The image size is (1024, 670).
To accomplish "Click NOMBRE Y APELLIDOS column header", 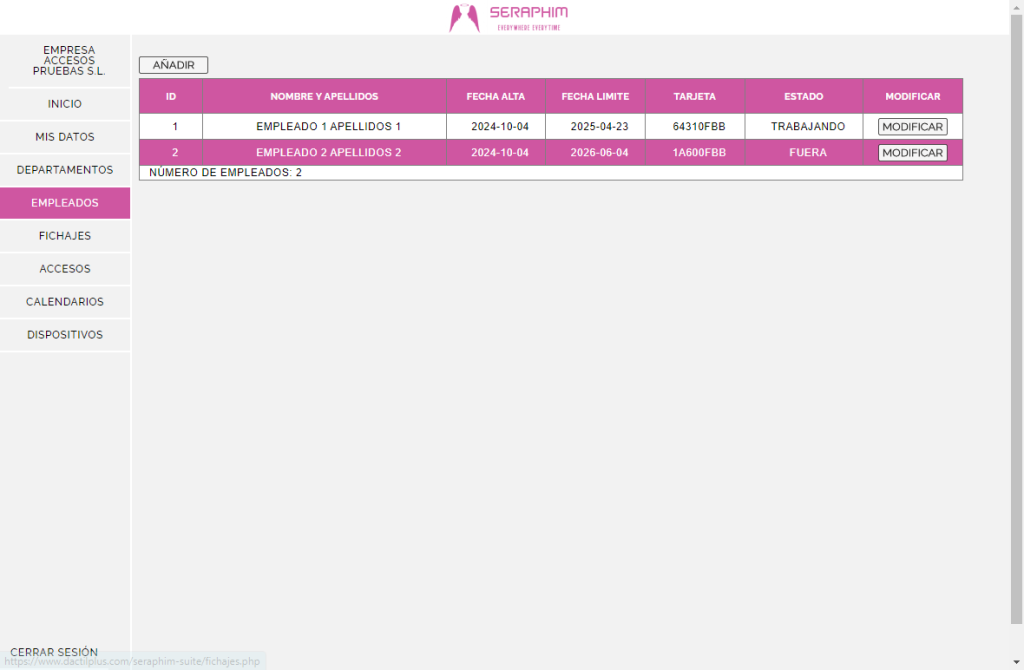I will (x=325, y=96).
